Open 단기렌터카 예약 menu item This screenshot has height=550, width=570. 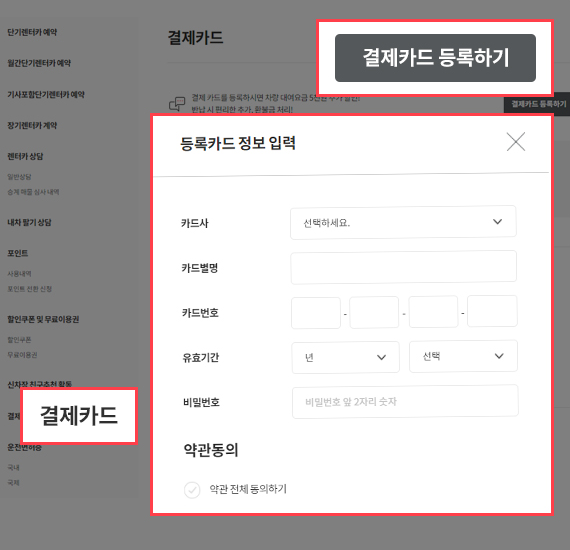tap(32, 32)
